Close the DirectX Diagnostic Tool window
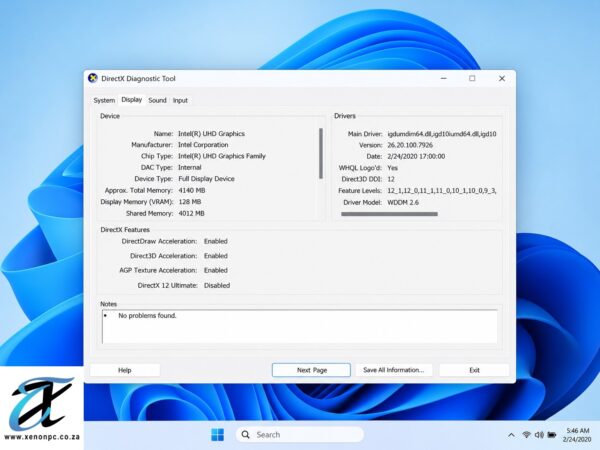 coord(502,78)
